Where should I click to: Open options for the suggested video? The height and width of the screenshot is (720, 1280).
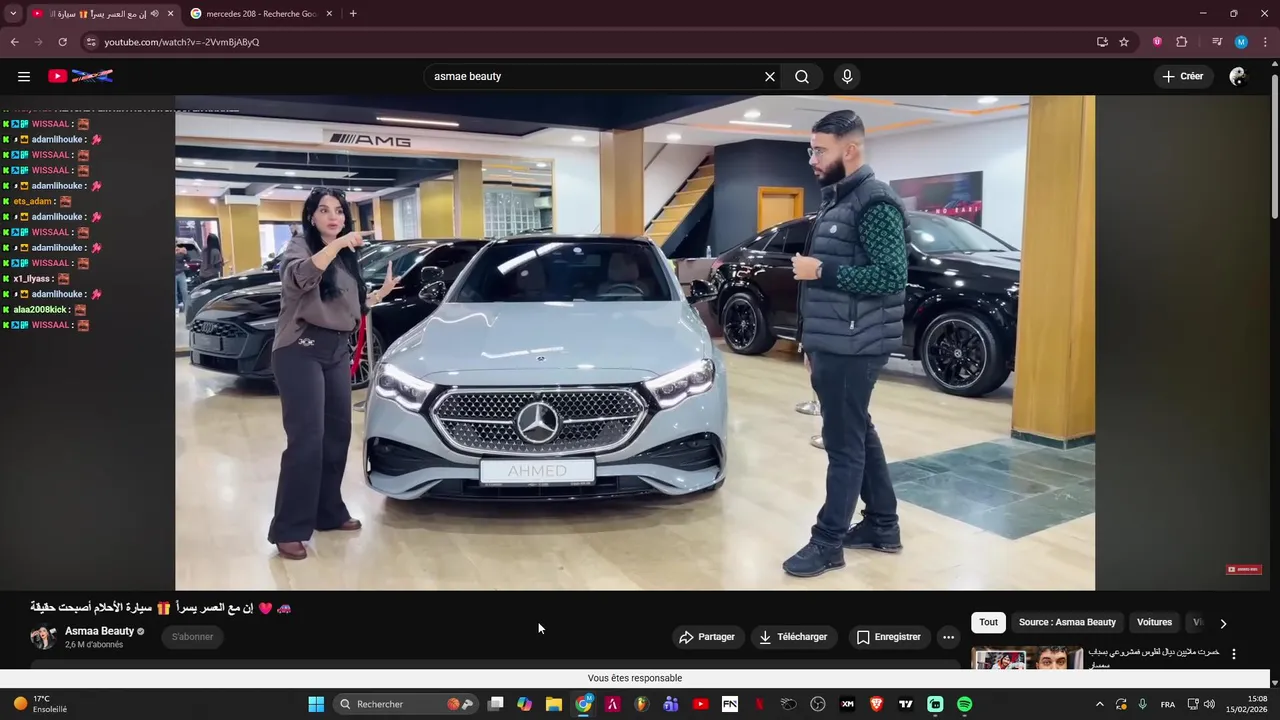(1233, 654)
